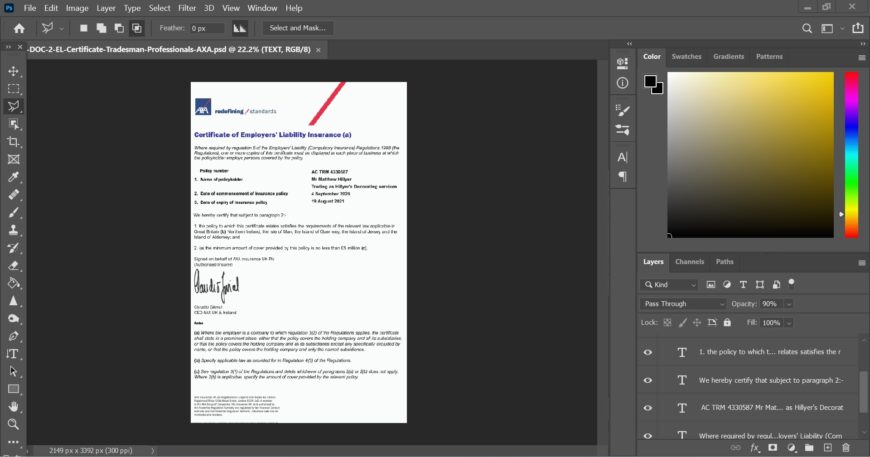Open the Color panel flyout menu
Image resolution: width=870 pixels, height=457 pixels.
coord(861,57)
